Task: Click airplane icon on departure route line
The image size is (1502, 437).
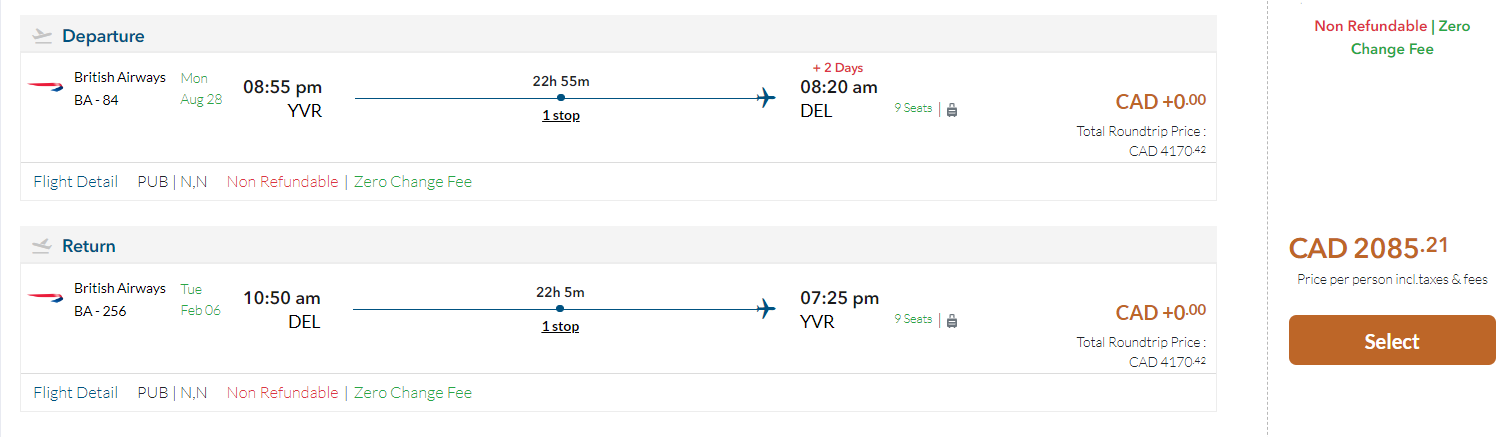Action: 766,98
